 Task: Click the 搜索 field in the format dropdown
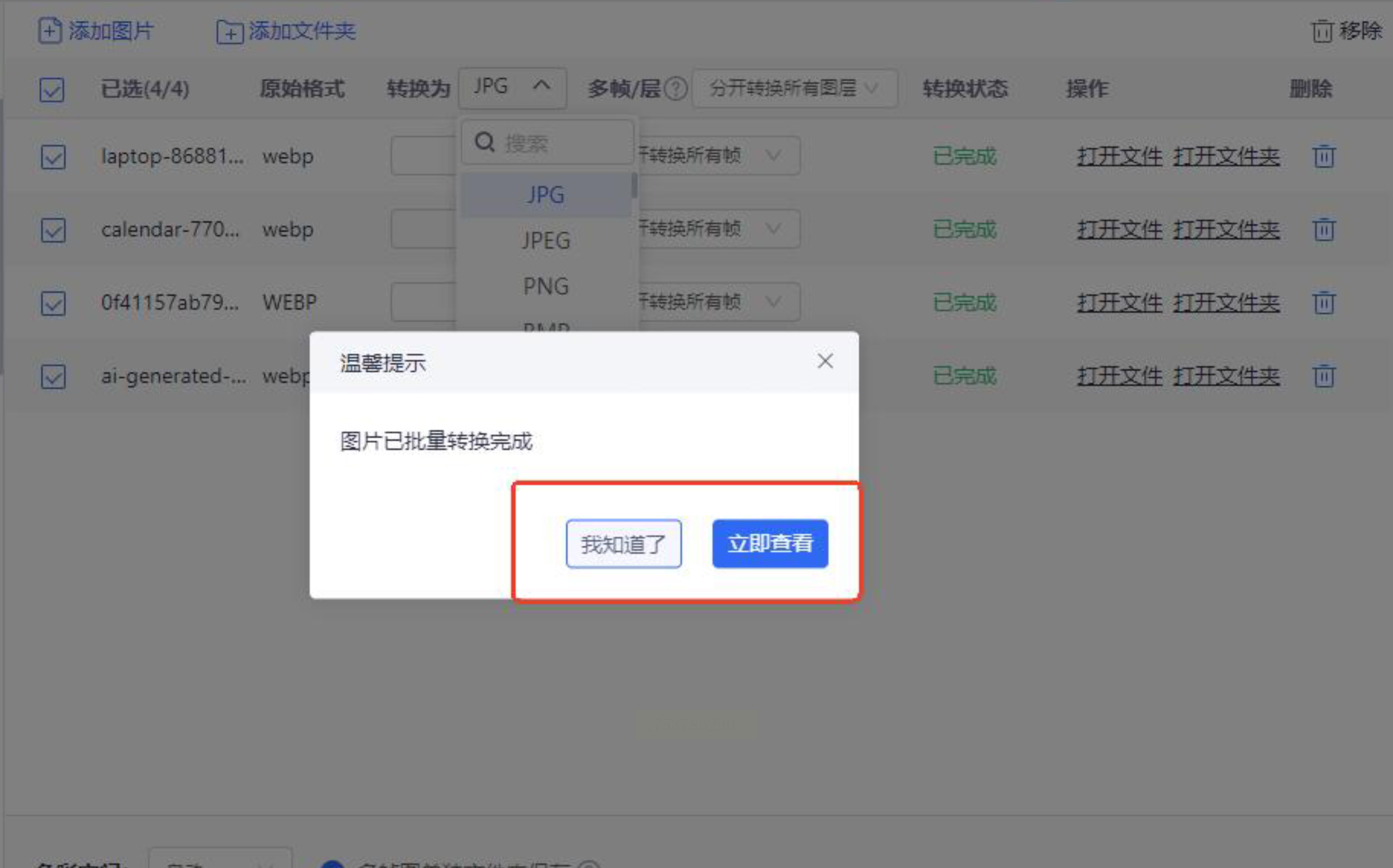click(547, 142)
